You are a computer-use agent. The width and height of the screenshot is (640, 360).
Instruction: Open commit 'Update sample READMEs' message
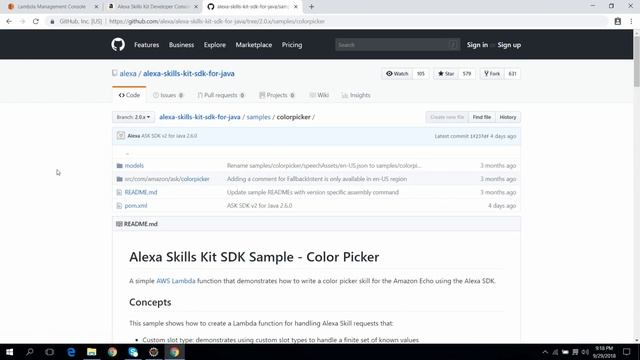[313, 192]
